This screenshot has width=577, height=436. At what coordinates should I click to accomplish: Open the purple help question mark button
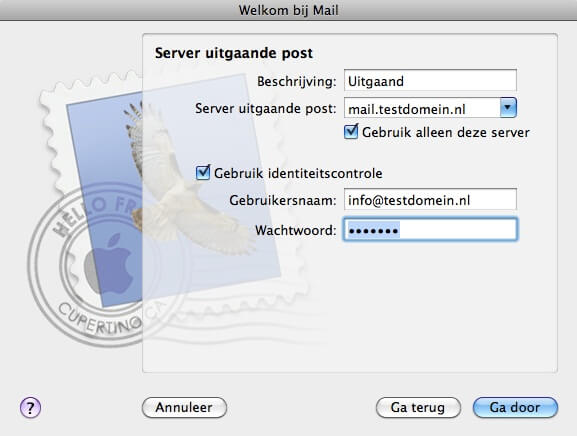click(30, 408)
